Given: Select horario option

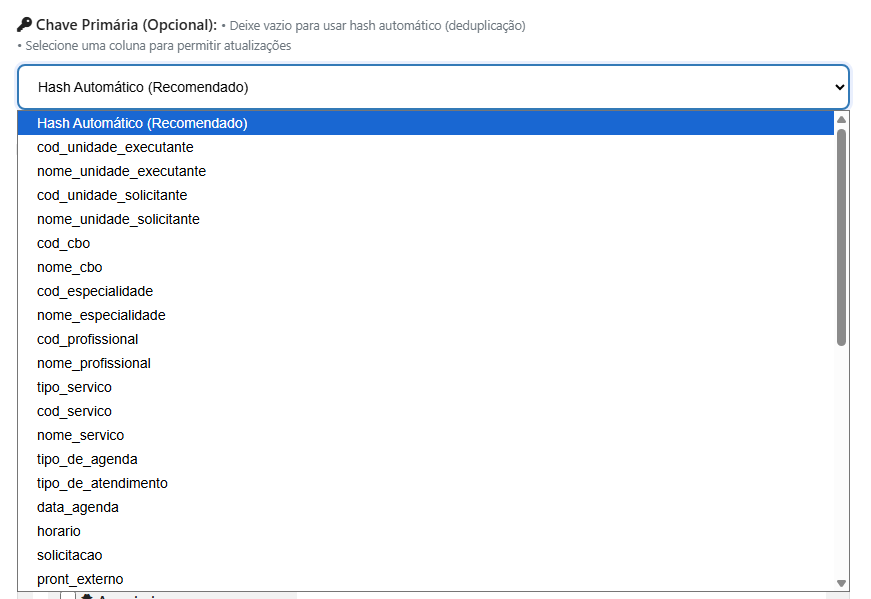Looking at the screenshot, I should pos(59,531).
